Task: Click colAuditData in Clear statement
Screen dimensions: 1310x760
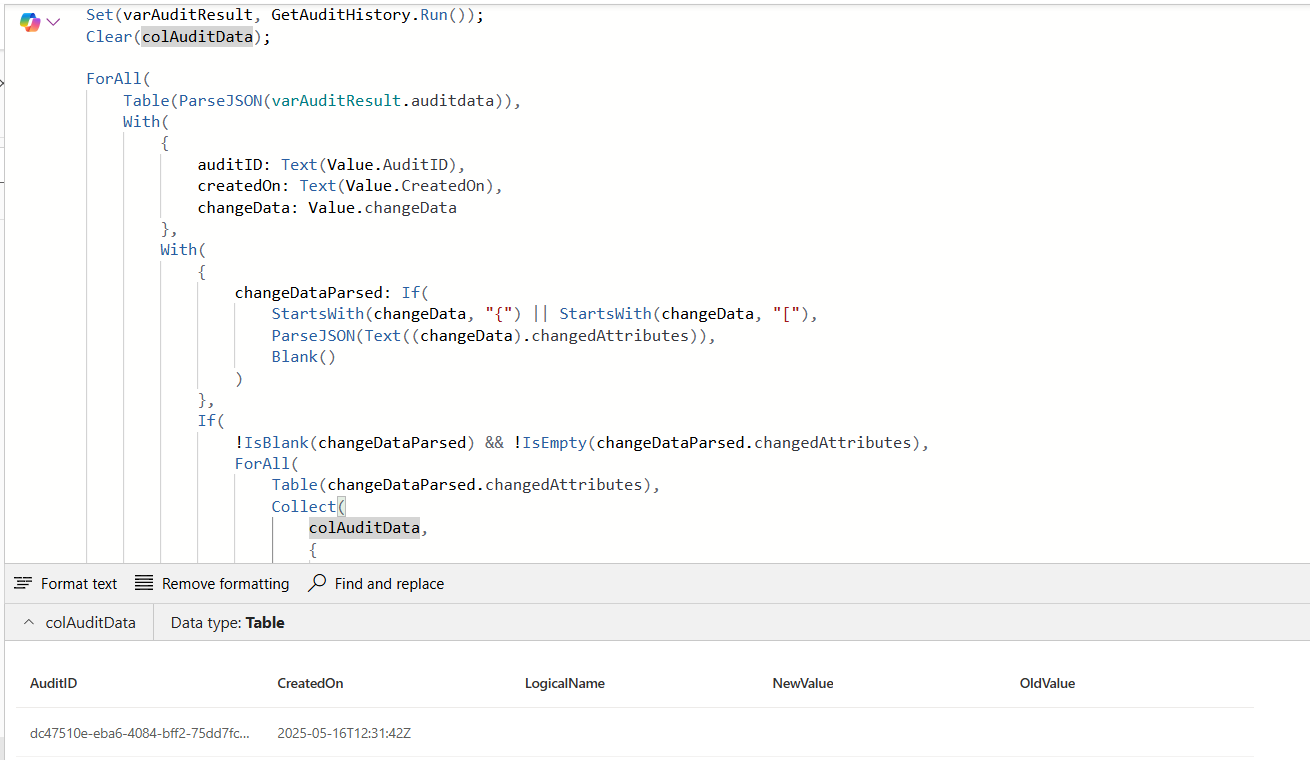Action: click(197, 37)
